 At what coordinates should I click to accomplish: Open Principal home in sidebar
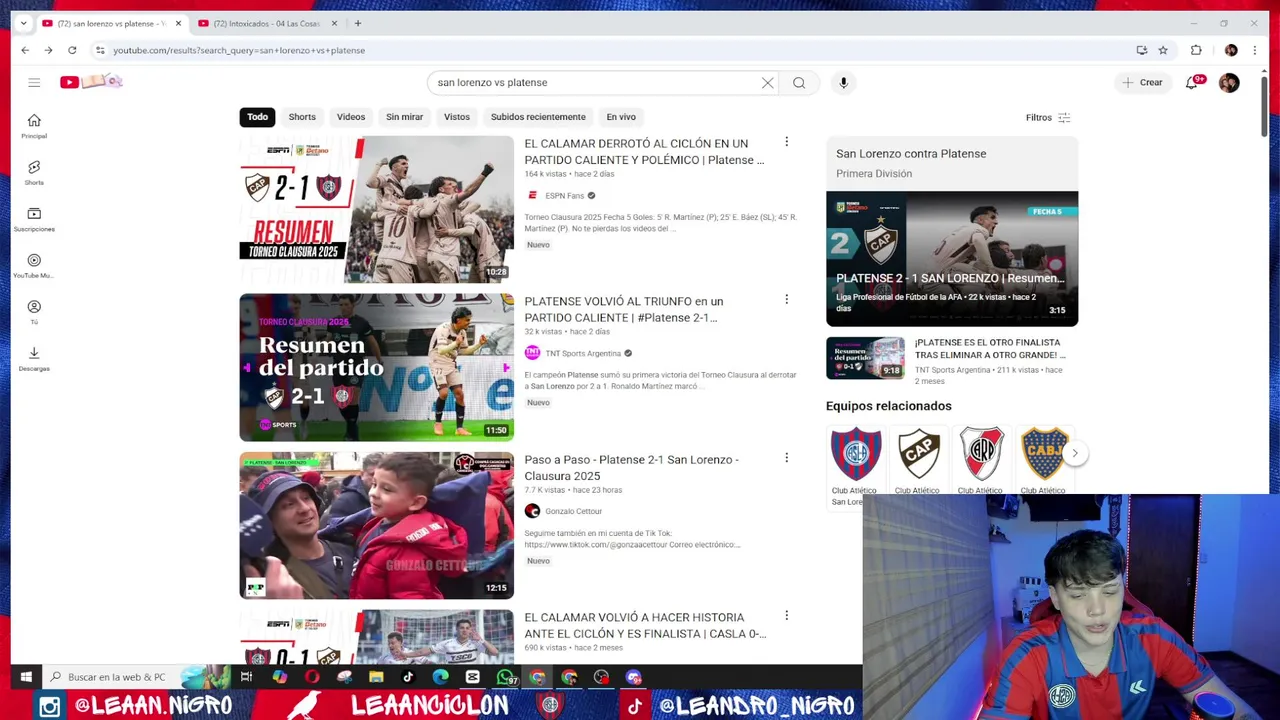pos(34,126)
